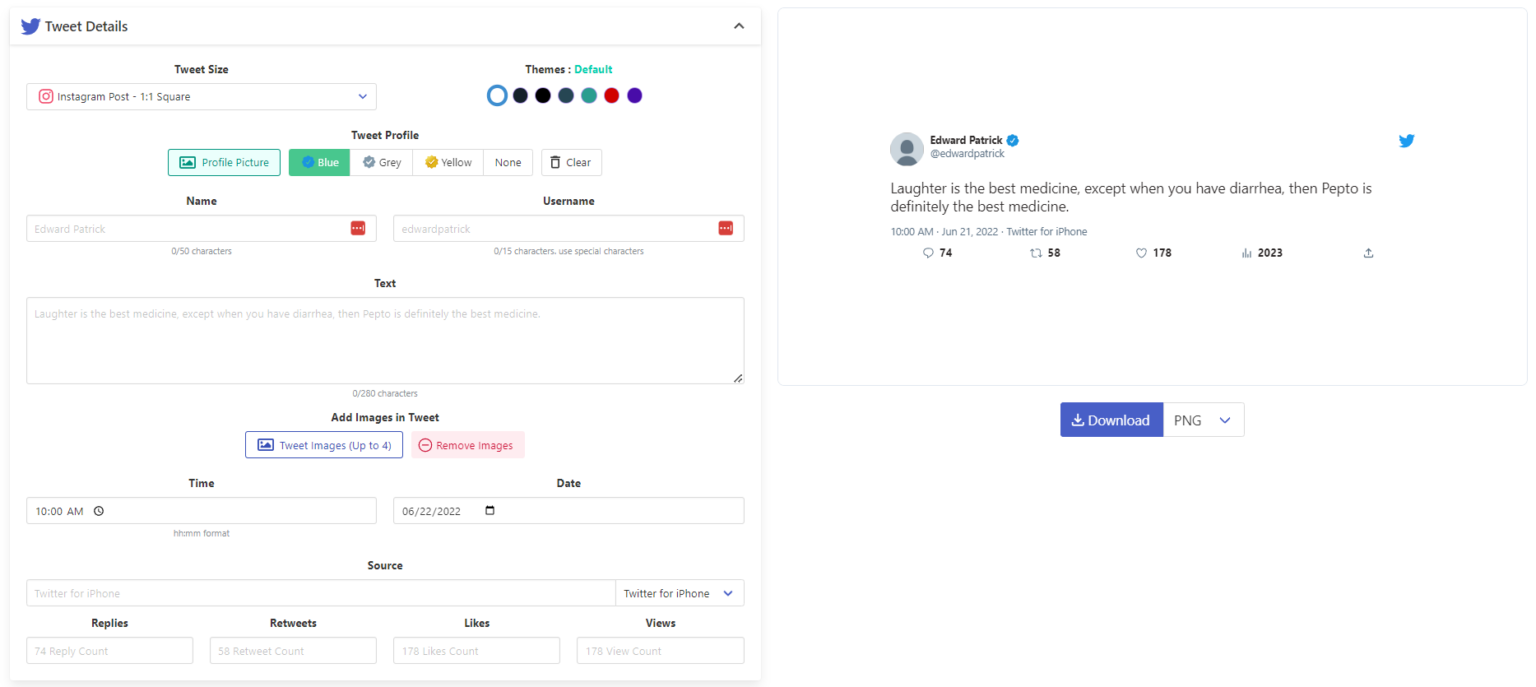Image resolution: width=1536 pixels, height=687 pixels.
Task: Click the like heart icon in the tweet preview
Action: click(1140, 253)
